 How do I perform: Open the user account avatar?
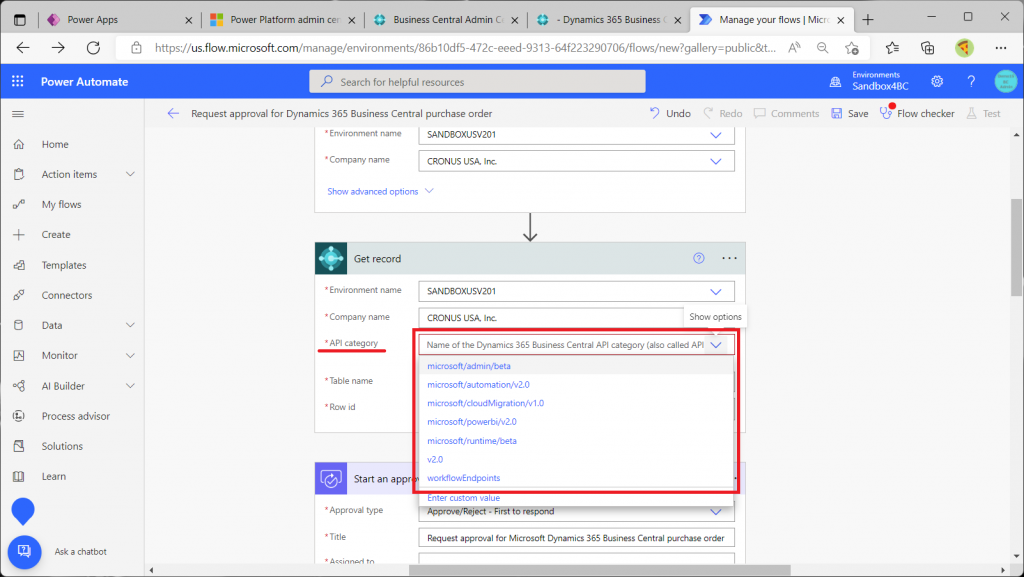1006,82
